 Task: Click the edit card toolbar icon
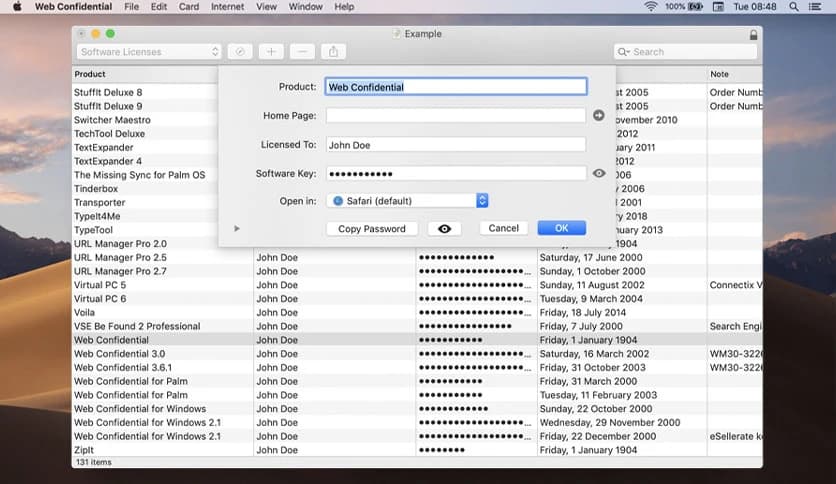[240, 52]
